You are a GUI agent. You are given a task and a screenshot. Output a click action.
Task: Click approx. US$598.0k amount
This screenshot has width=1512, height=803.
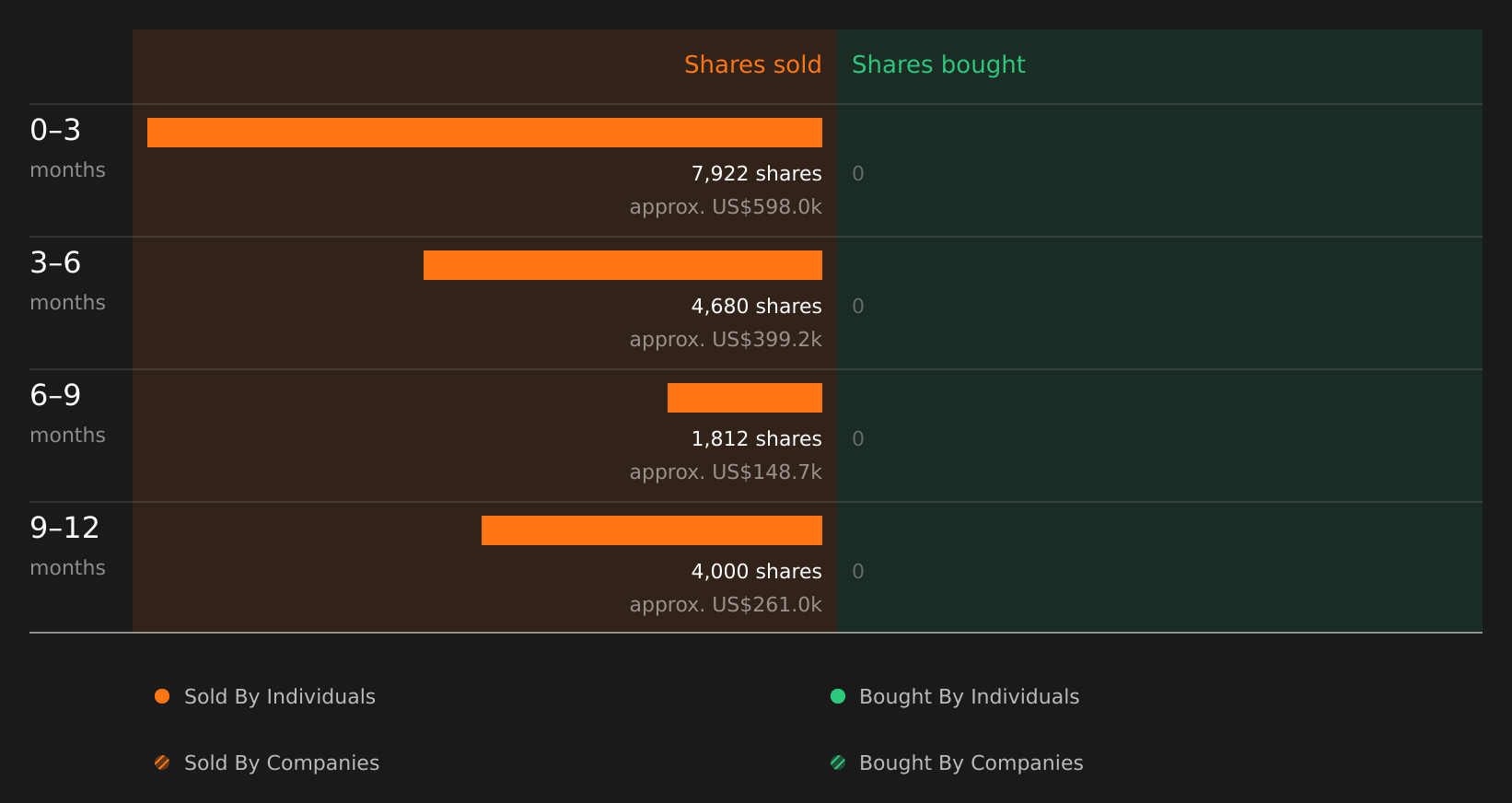[726, 207]
